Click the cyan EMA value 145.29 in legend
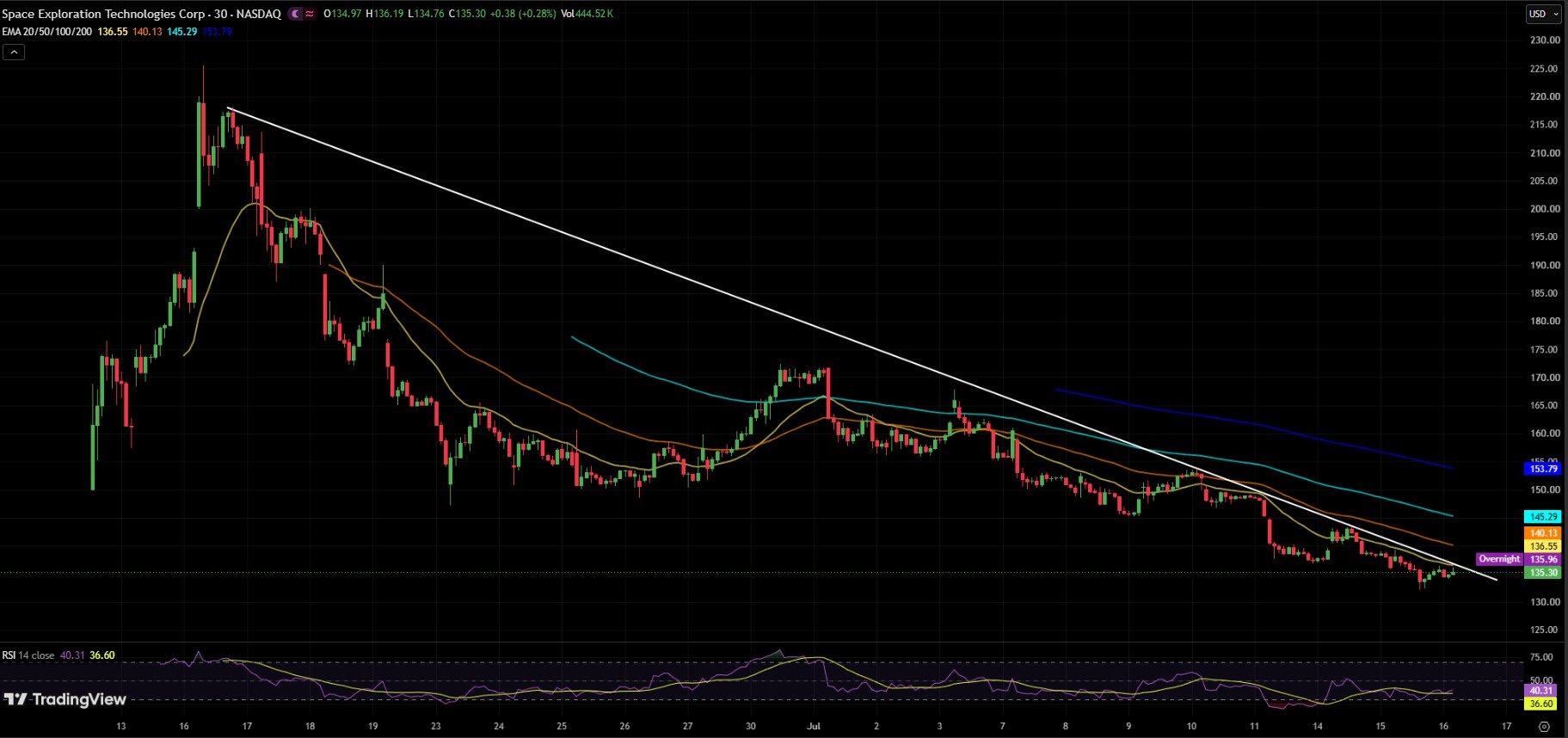The height and width of the screenshot is (738, 1568). [182, 32]
